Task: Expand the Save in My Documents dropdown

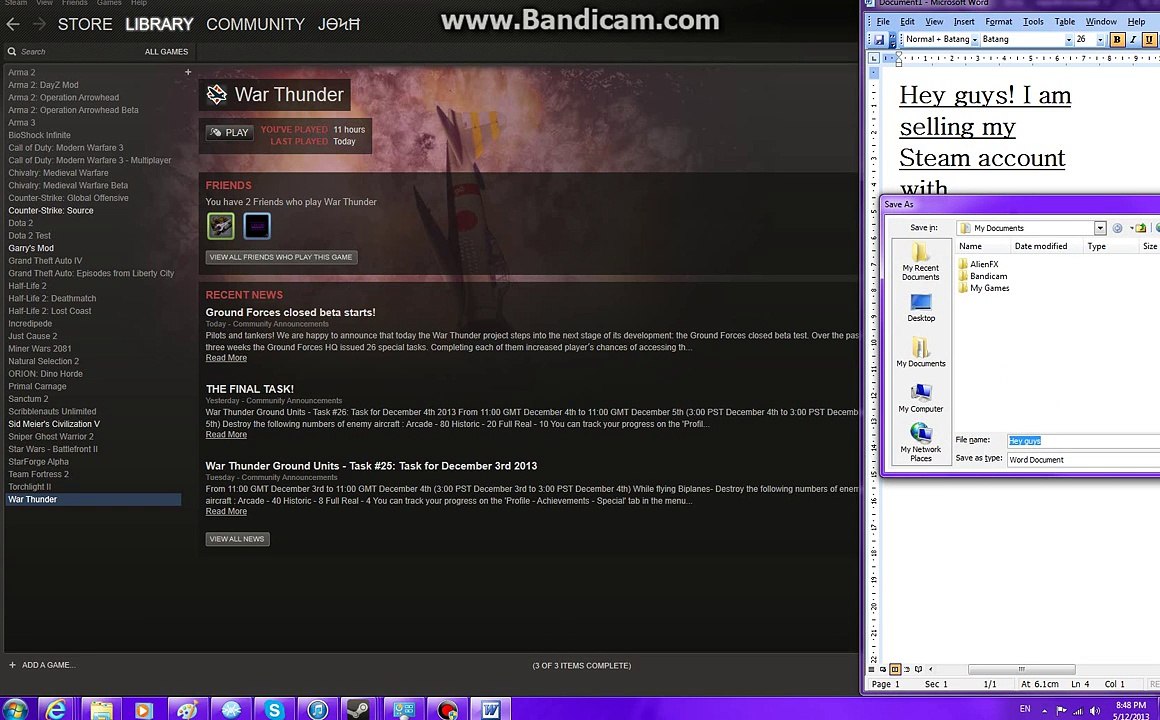Action: (x=1100, y=228)
